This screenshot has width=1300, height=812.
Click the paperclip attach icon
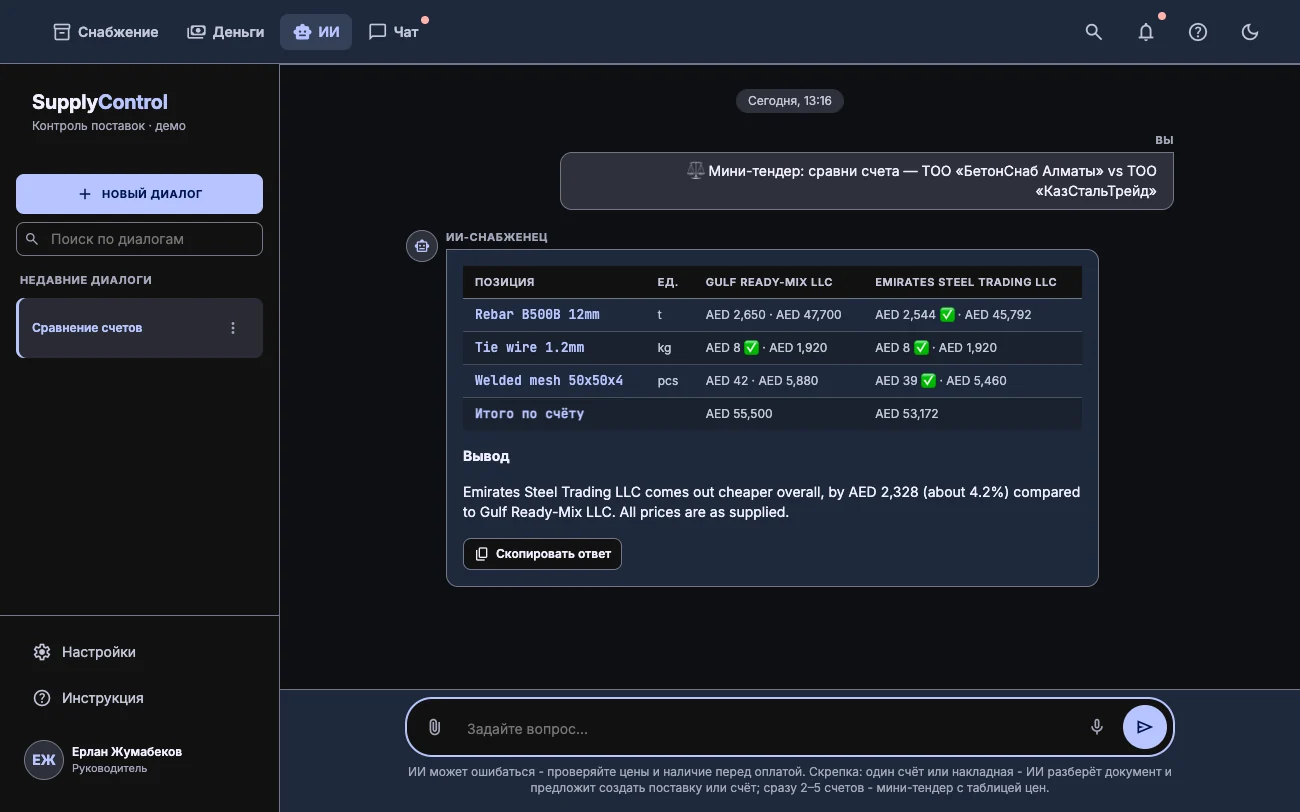point(434,728)
